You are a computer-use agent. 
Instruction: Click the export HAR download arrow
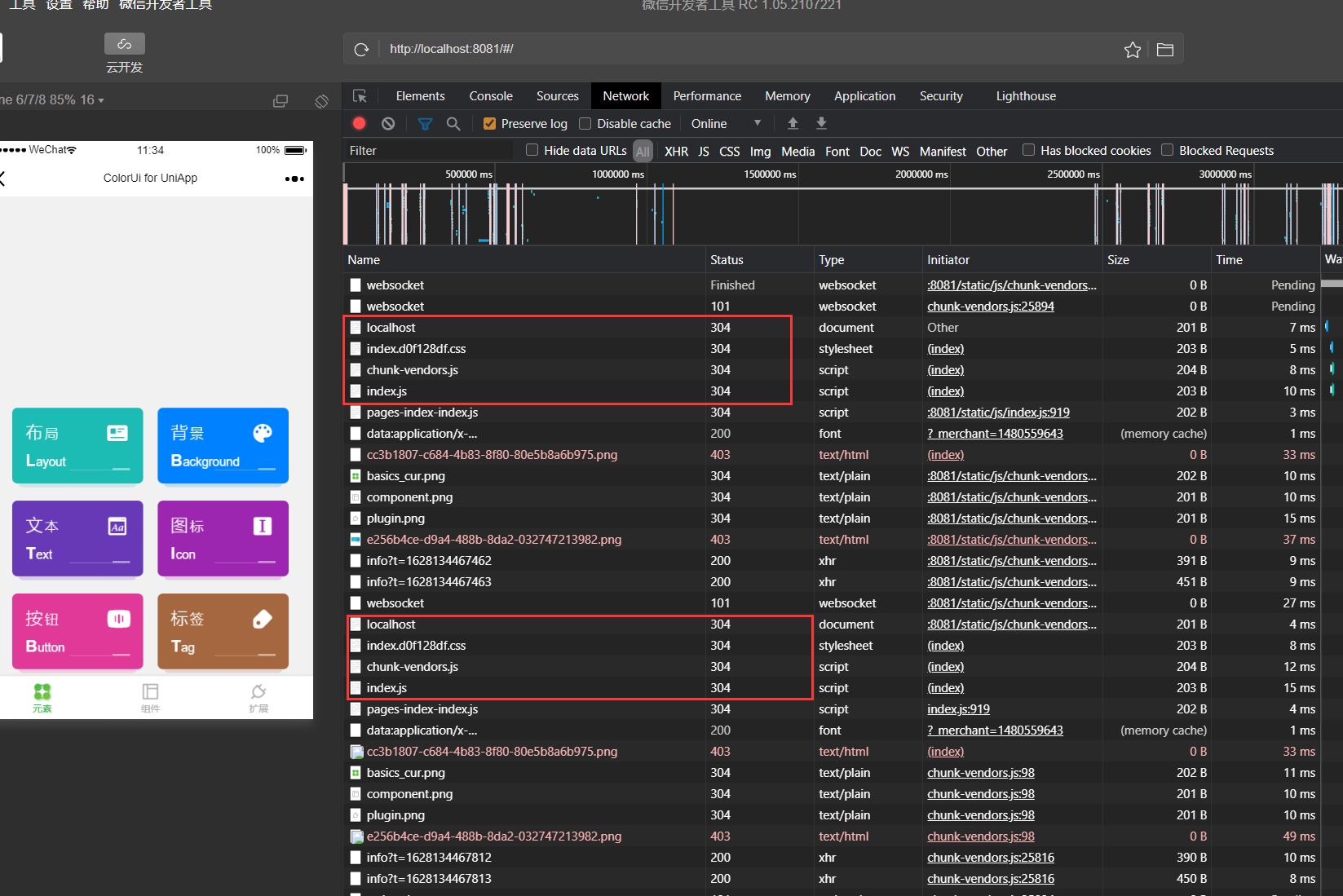click(821, 123)
